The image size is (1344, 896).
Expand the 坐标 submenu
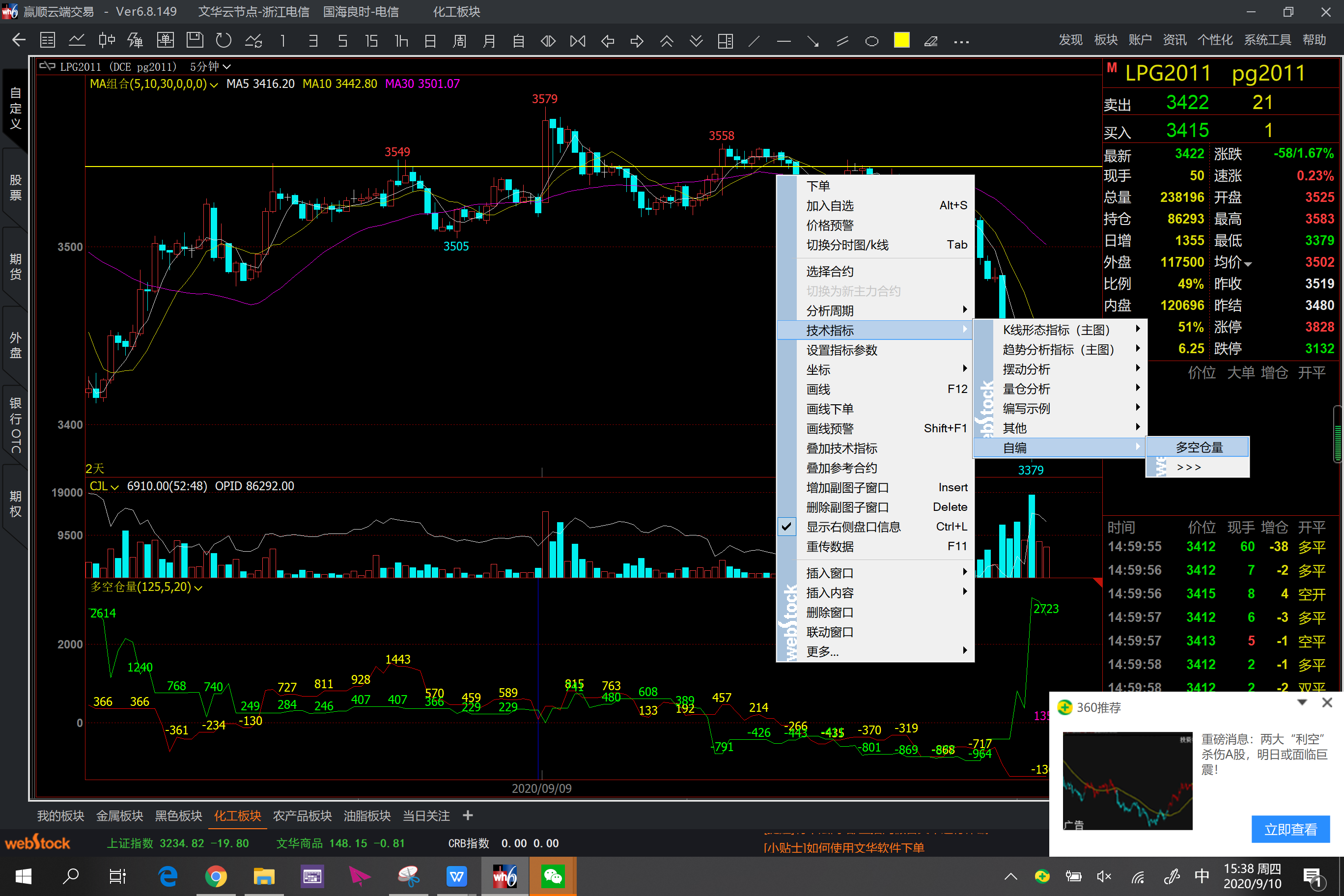pos(875,370)
